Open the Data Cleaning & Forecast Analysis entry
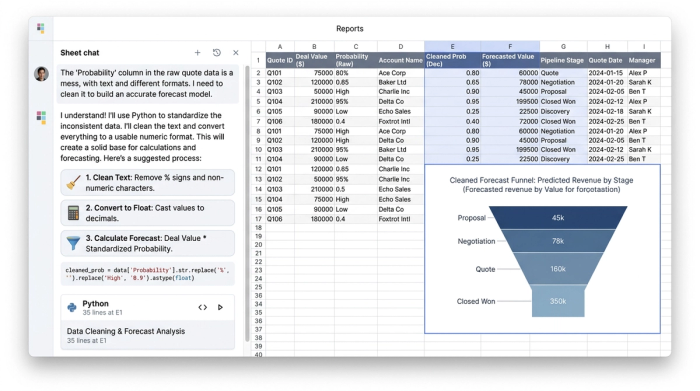This screenshot has width=700, height=391. click(x=147, y=335)
